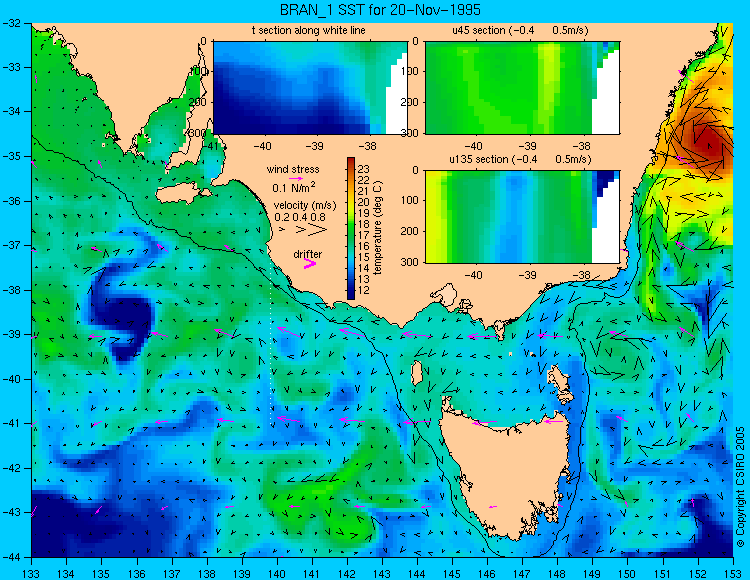
Task: Click the magenta drifter arrow symbol in legend
Action: (x=310, y=263)
